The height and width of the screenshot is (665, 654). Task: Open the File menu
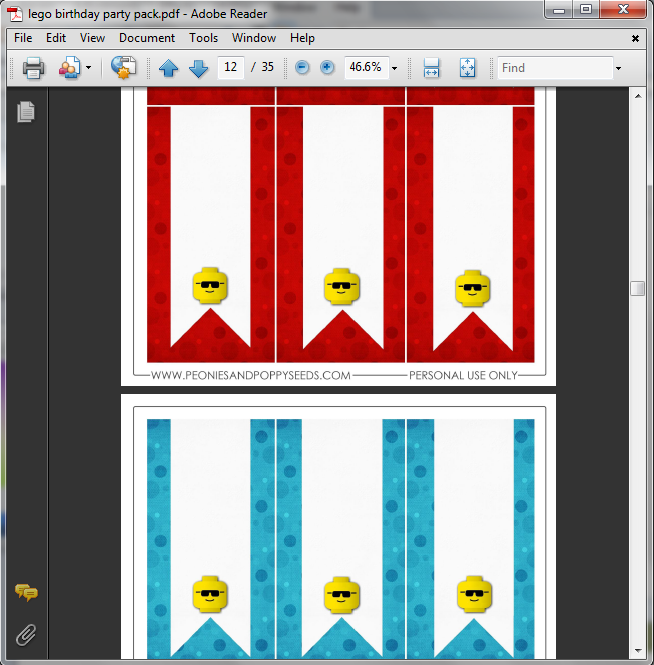point(23,38)
